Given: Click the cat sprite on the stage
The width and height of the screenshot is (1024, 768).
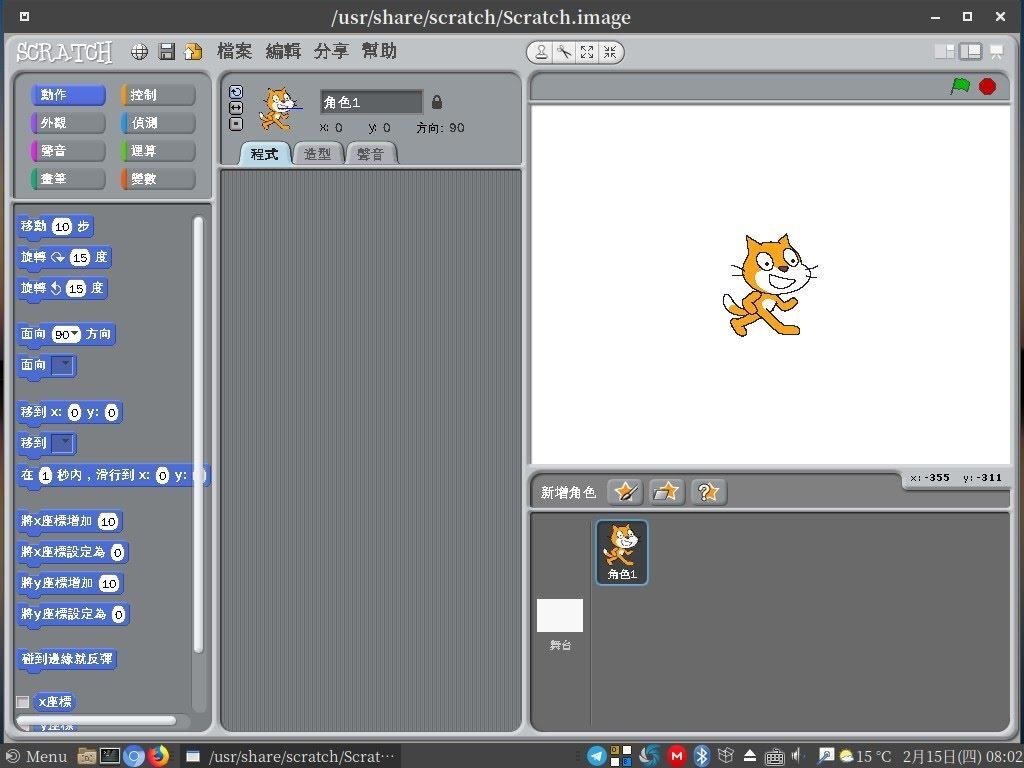Looking at the screenshot, I should click(x=769, y=285).
